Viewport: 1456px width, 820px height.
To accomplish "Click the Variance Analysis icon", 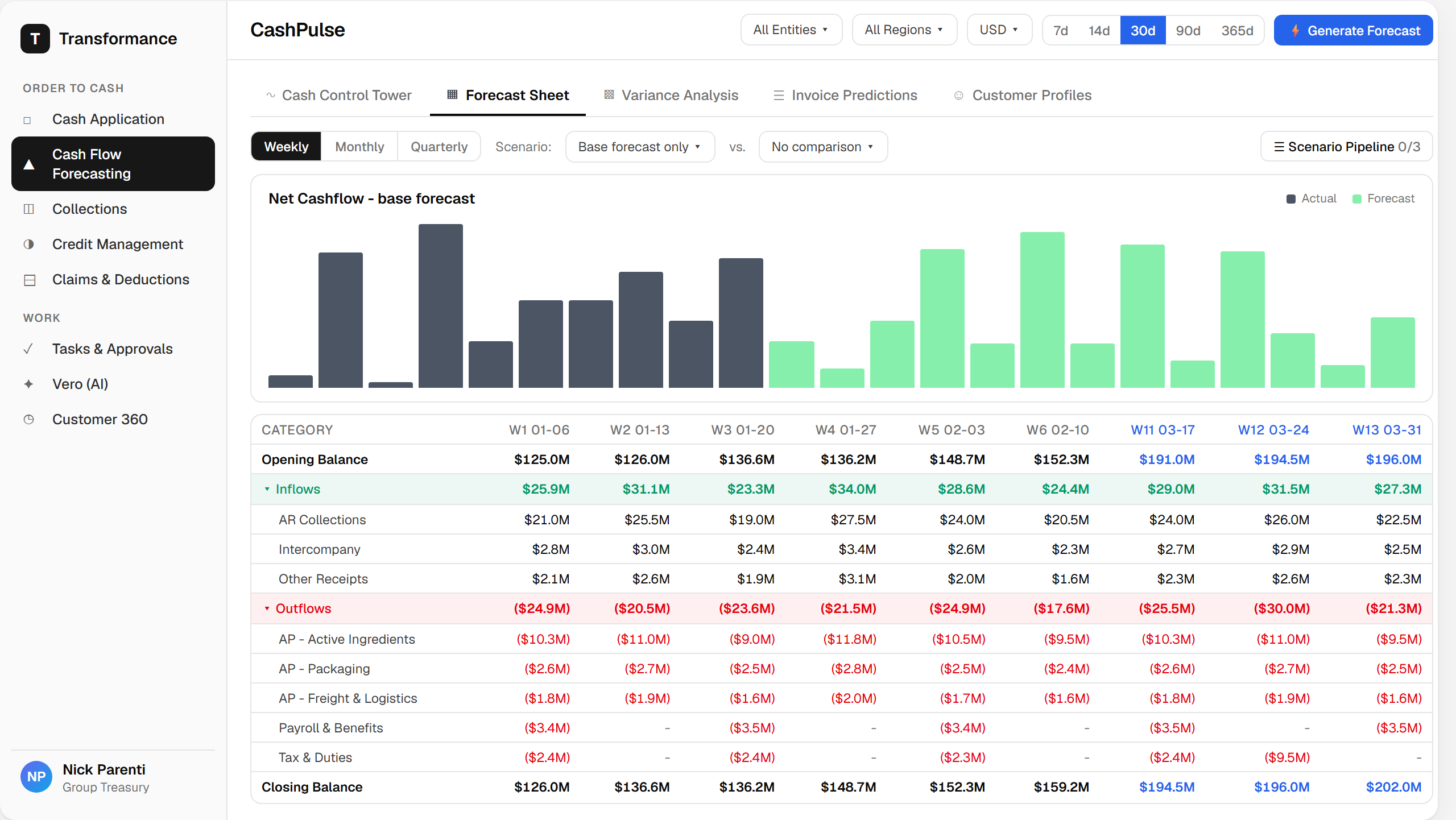I will (x=609, y=94).
